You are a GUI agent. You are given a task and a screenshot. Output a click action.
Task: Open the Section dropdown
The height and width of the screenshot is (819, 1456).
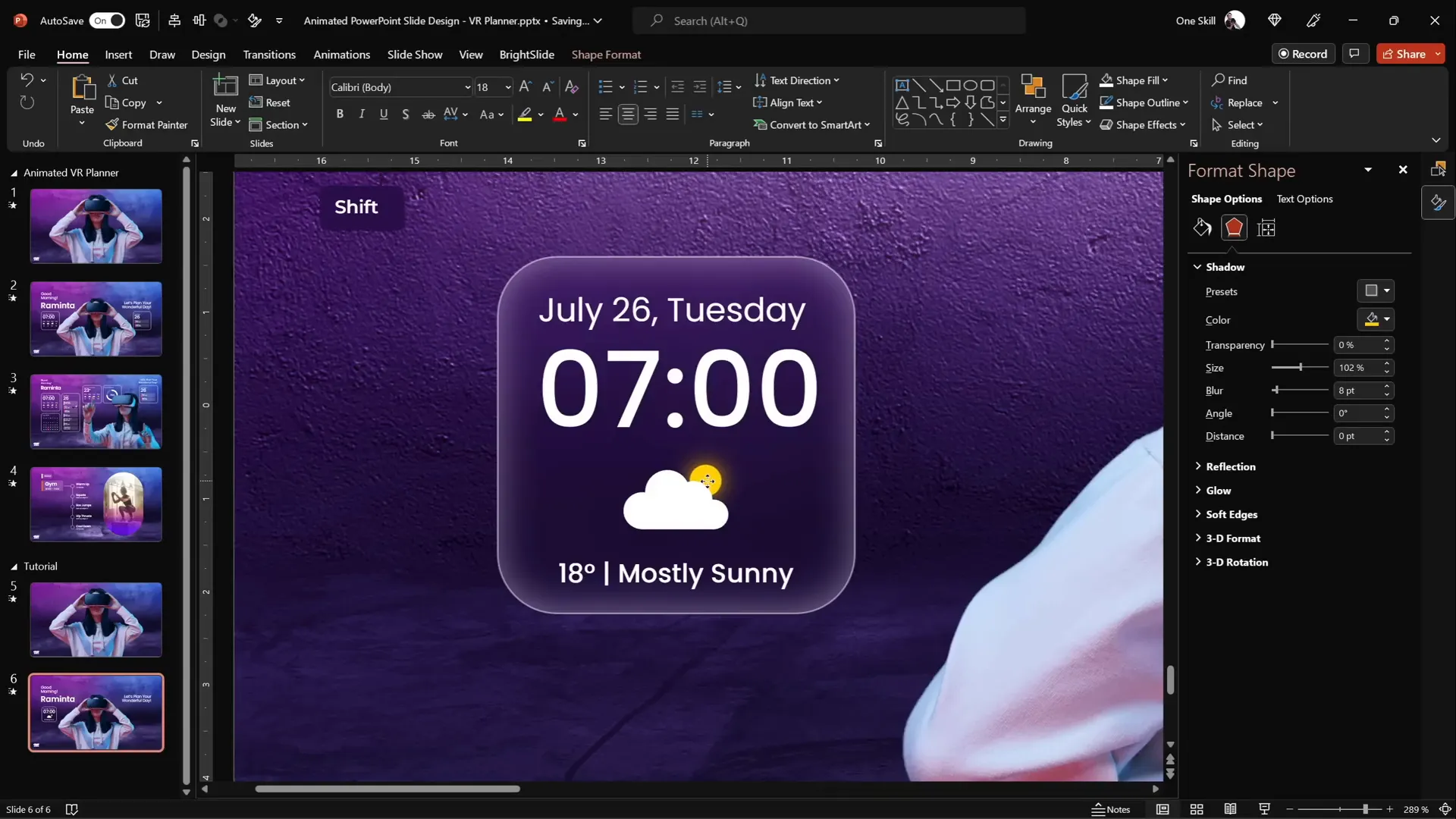point(278,124)
